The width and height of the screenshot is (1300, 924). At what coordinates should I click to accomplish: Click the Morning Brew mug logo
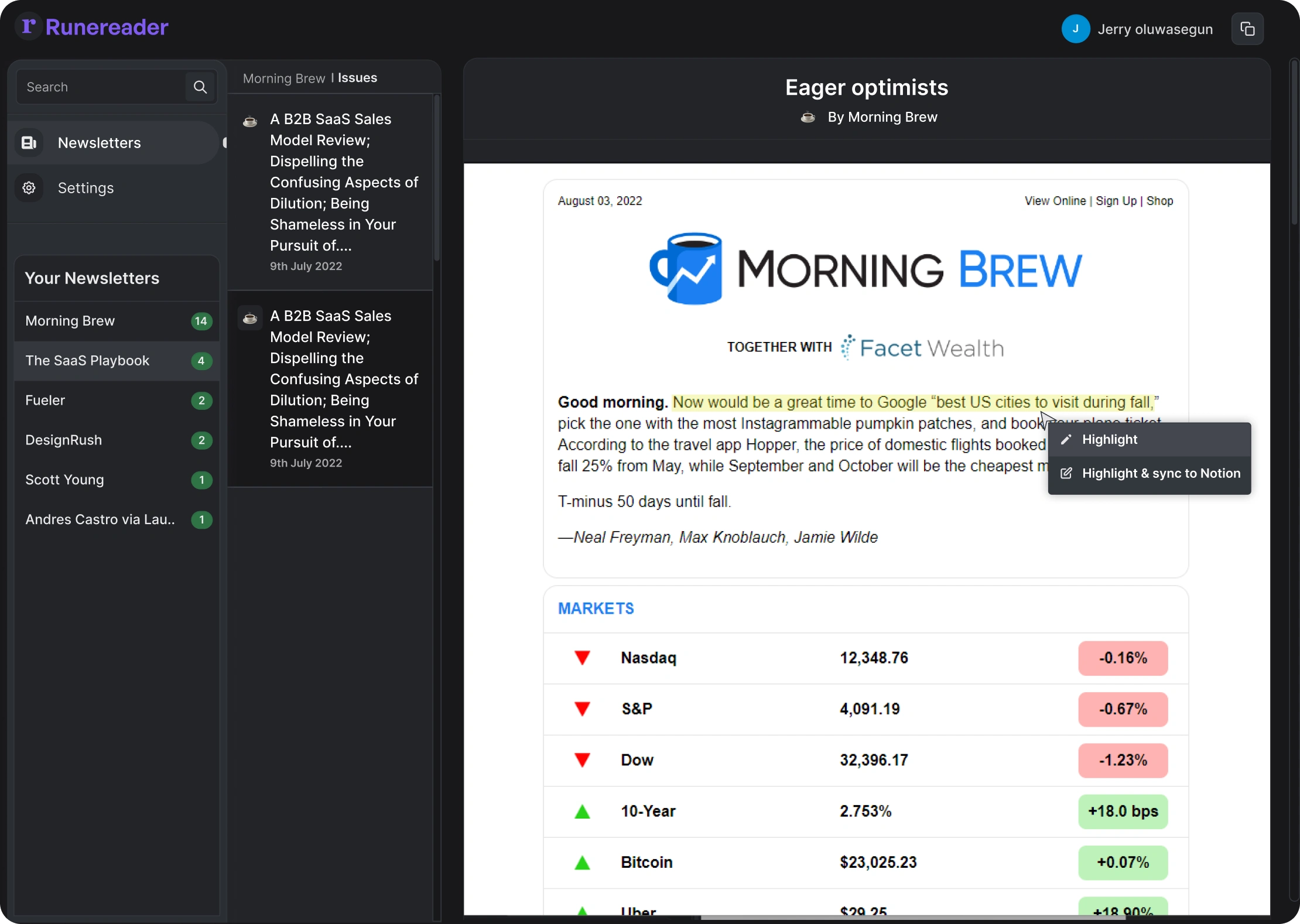click(686, 268)
